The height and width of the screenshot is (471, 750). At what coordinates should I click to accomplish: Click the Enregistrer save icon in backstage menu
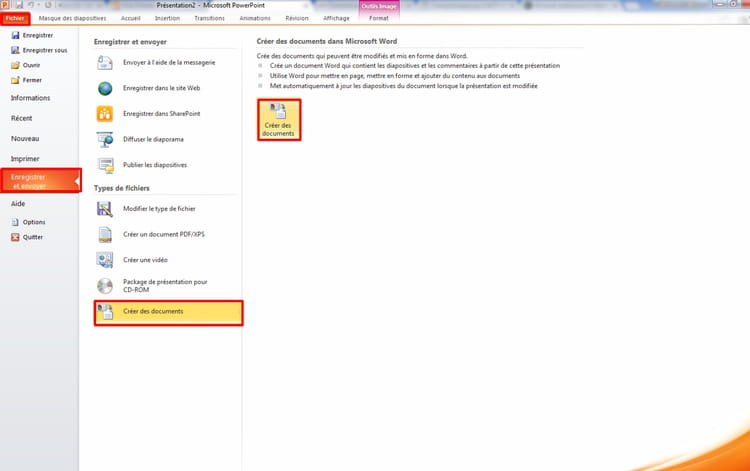tap(15, 35)
